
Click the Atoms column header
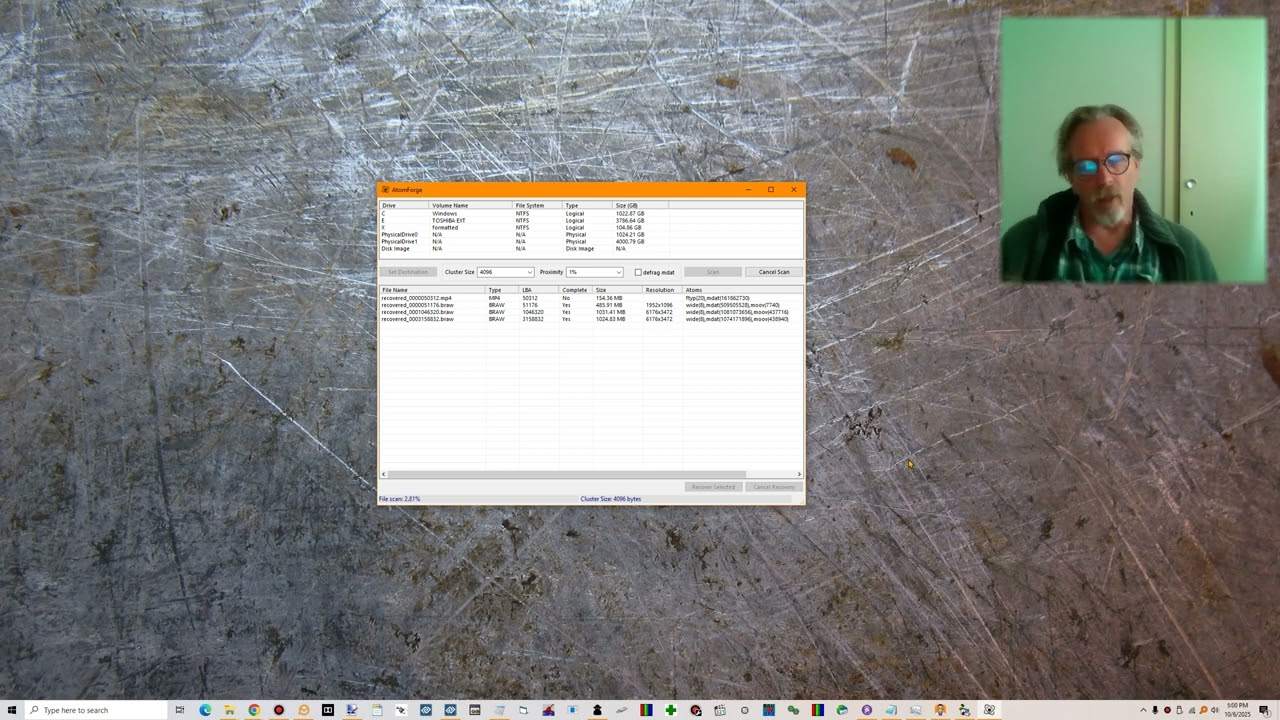743,290
